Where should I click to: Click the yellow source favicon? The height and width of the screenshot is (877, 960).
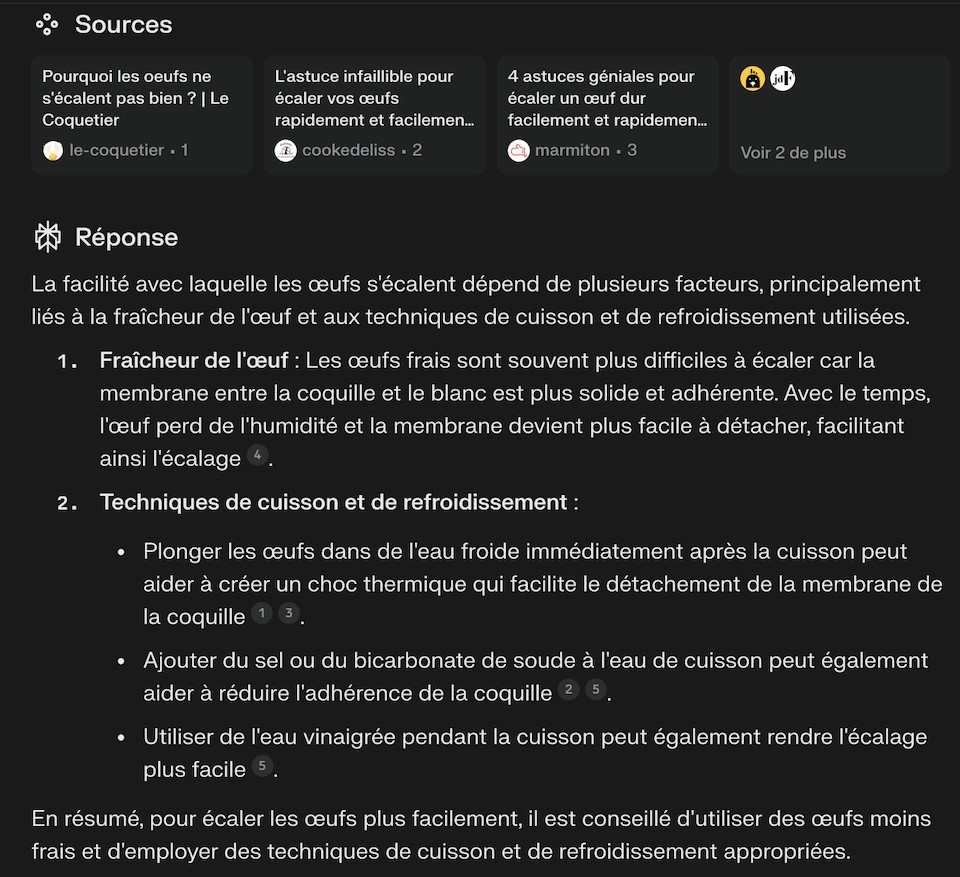[752, 78]
